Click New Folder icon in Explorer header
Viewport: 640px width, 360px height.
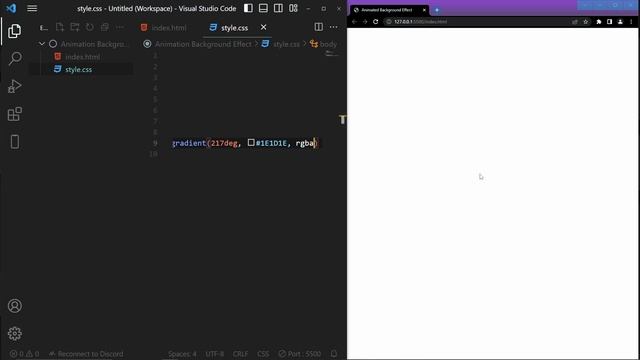pos(75,27)
